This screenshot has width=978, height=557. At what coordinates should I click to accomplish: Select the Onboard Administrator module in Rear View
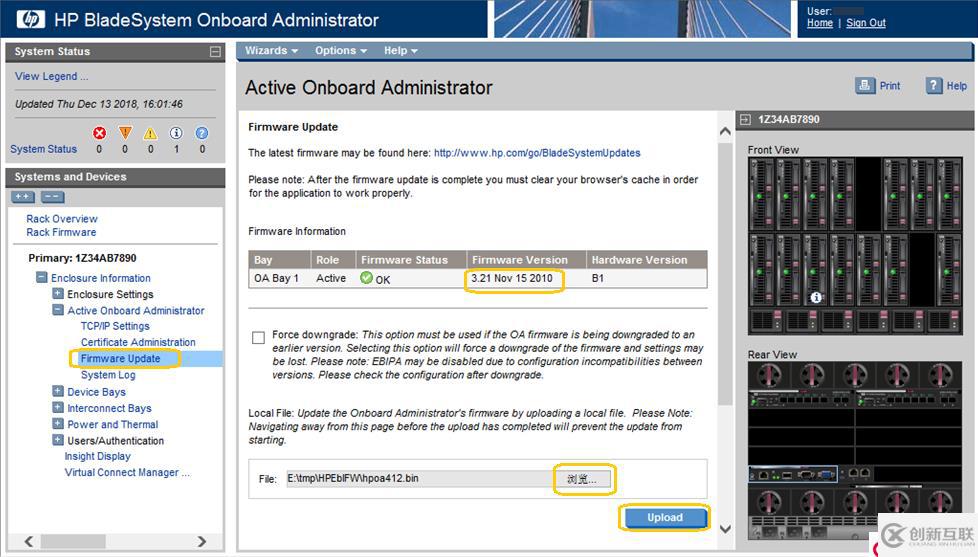[793, 475]
